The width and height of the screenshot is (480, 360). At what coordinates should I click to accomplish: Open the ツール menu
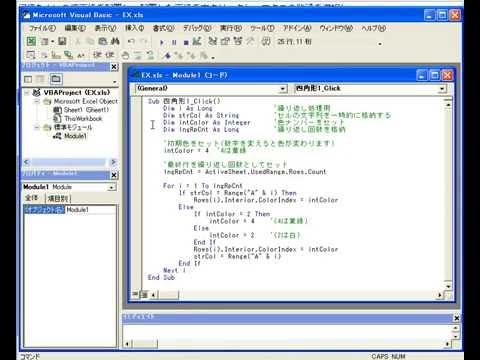tap(262, 28)
